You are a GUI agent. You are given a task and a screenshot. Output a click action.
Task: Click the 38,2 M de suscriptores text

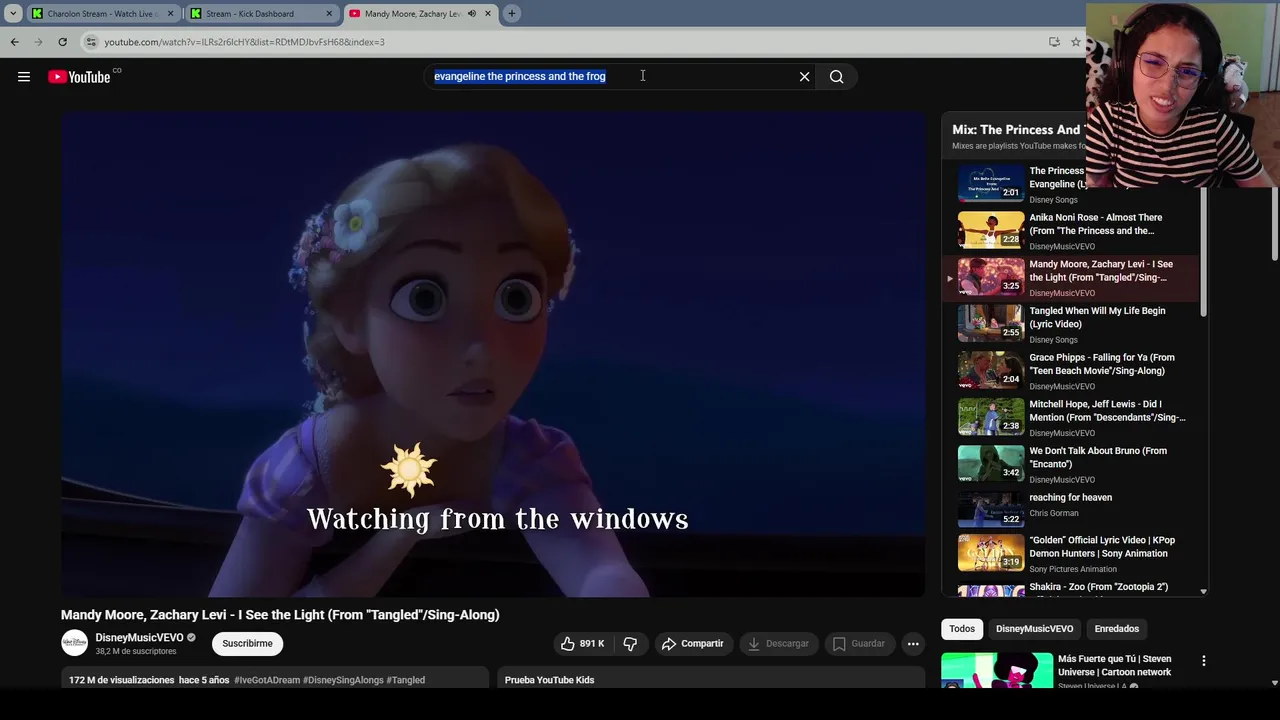coord(136,651)
